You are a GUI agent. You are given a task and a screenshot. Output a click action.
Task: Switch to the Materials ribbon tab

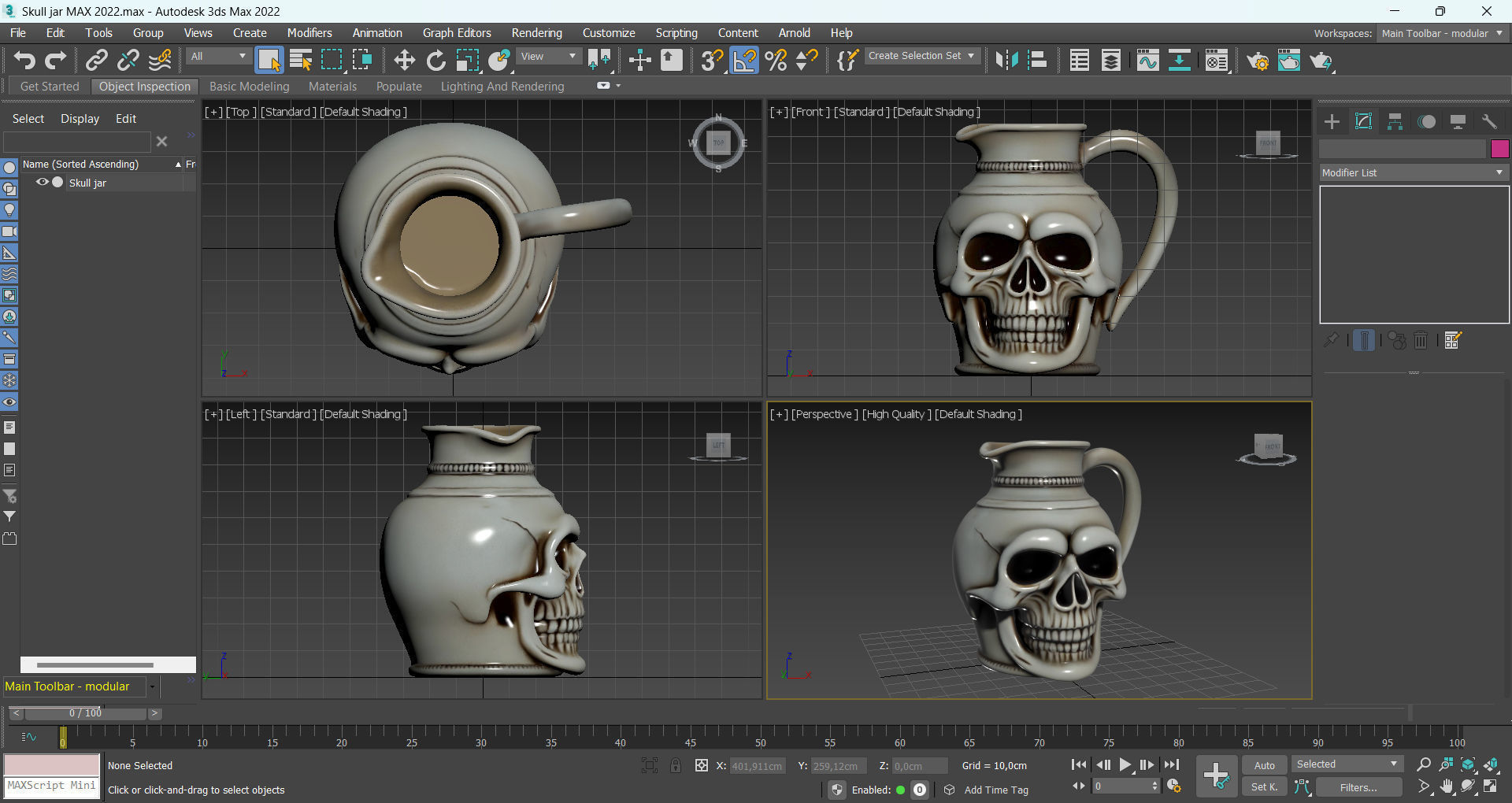pyautogui.click(x=332, y=87)
